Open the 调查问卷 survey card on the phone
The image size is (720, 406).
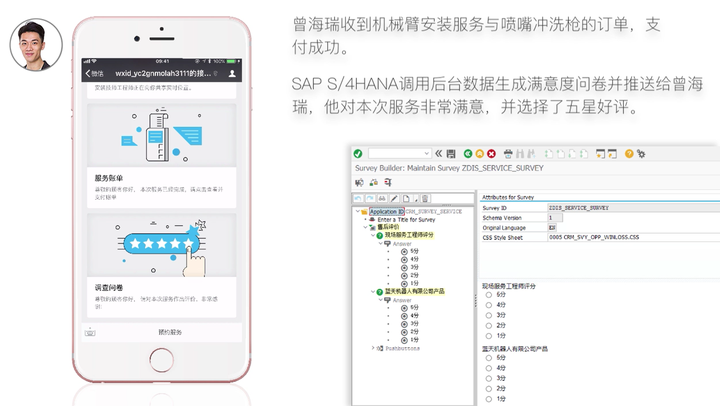pyautogui.click(x=162, y=265)
